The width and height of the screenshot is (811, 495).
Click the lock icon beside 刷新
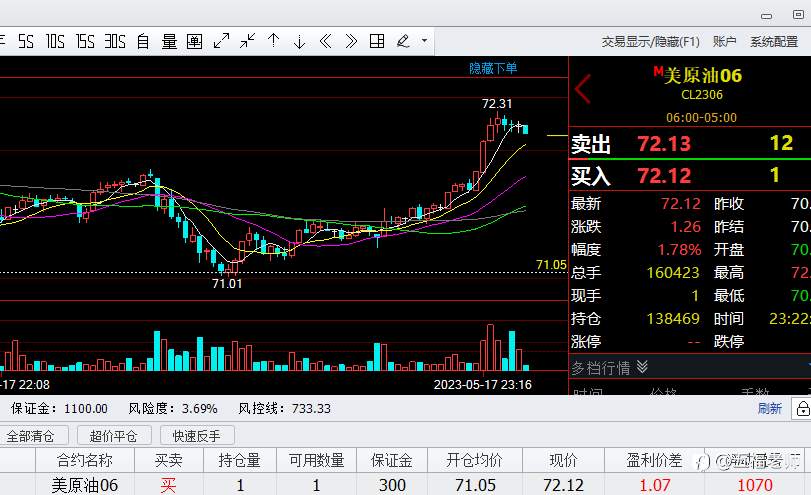pyautogui.click(x=803, y=409)
